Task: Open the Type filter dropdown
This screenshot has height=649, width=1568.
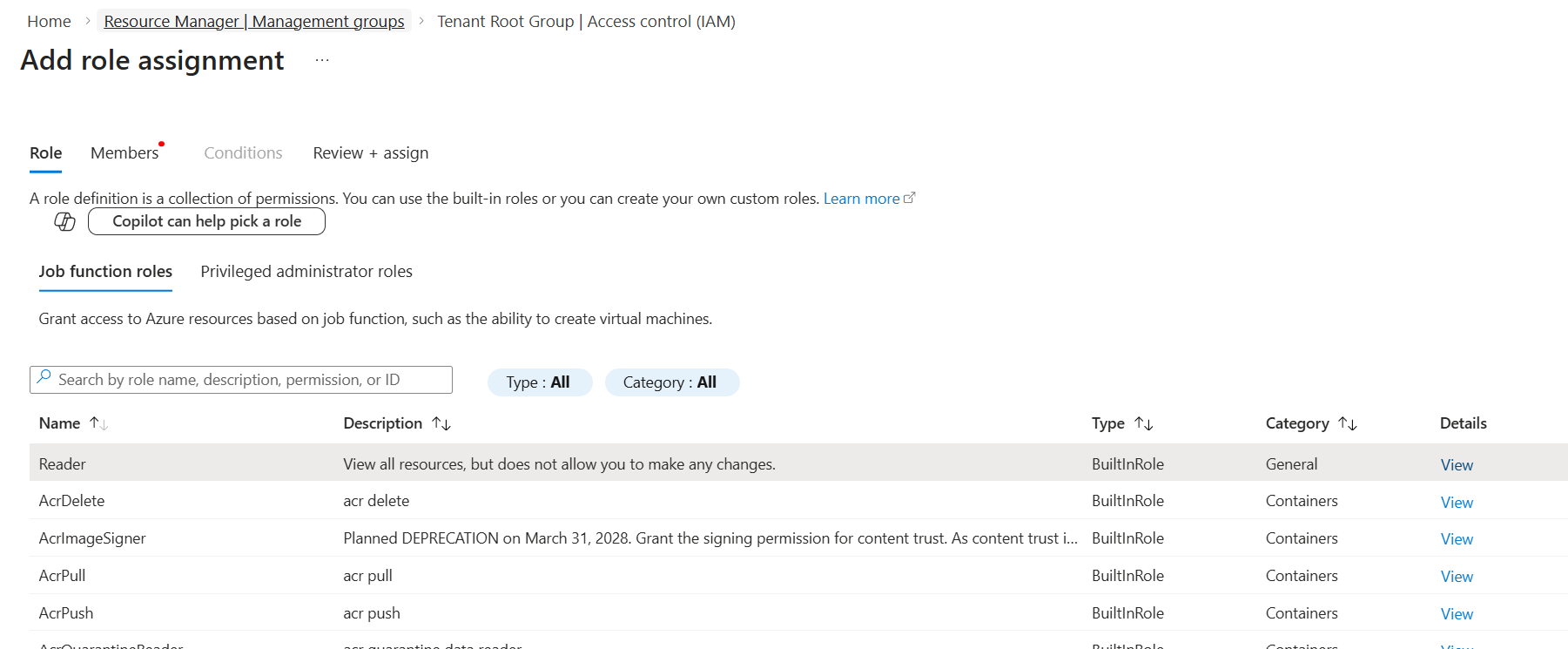Action: pos(539,382)
